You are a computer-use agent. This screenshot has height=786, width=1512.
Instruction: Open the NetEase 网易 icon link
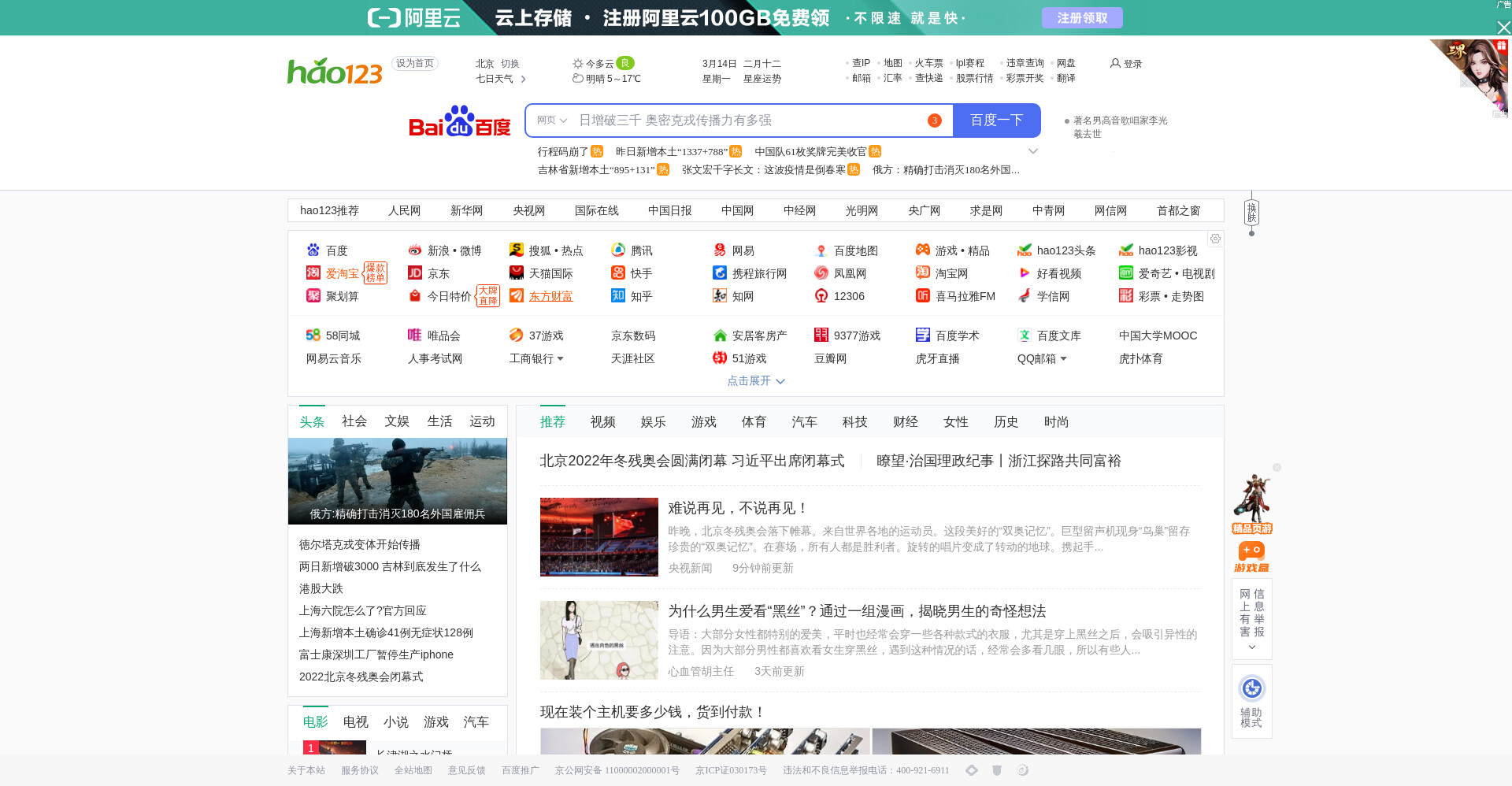click(x=720, y=250)
